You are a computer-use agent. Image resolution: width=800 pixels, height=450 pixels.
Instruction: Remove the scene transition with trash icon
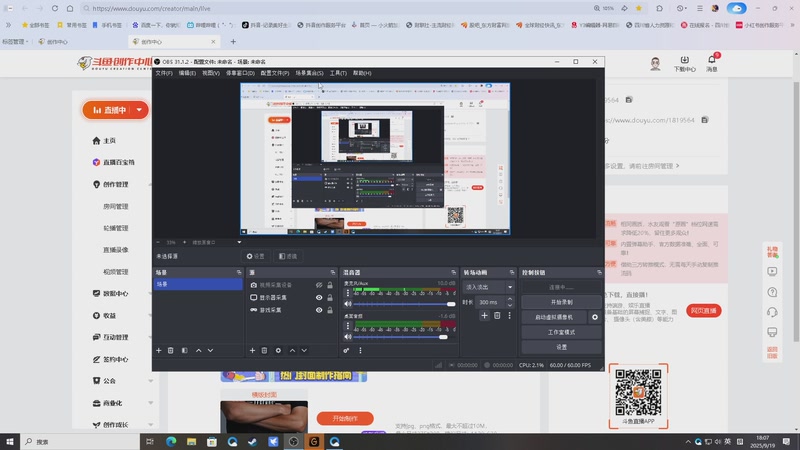point(497,316)
